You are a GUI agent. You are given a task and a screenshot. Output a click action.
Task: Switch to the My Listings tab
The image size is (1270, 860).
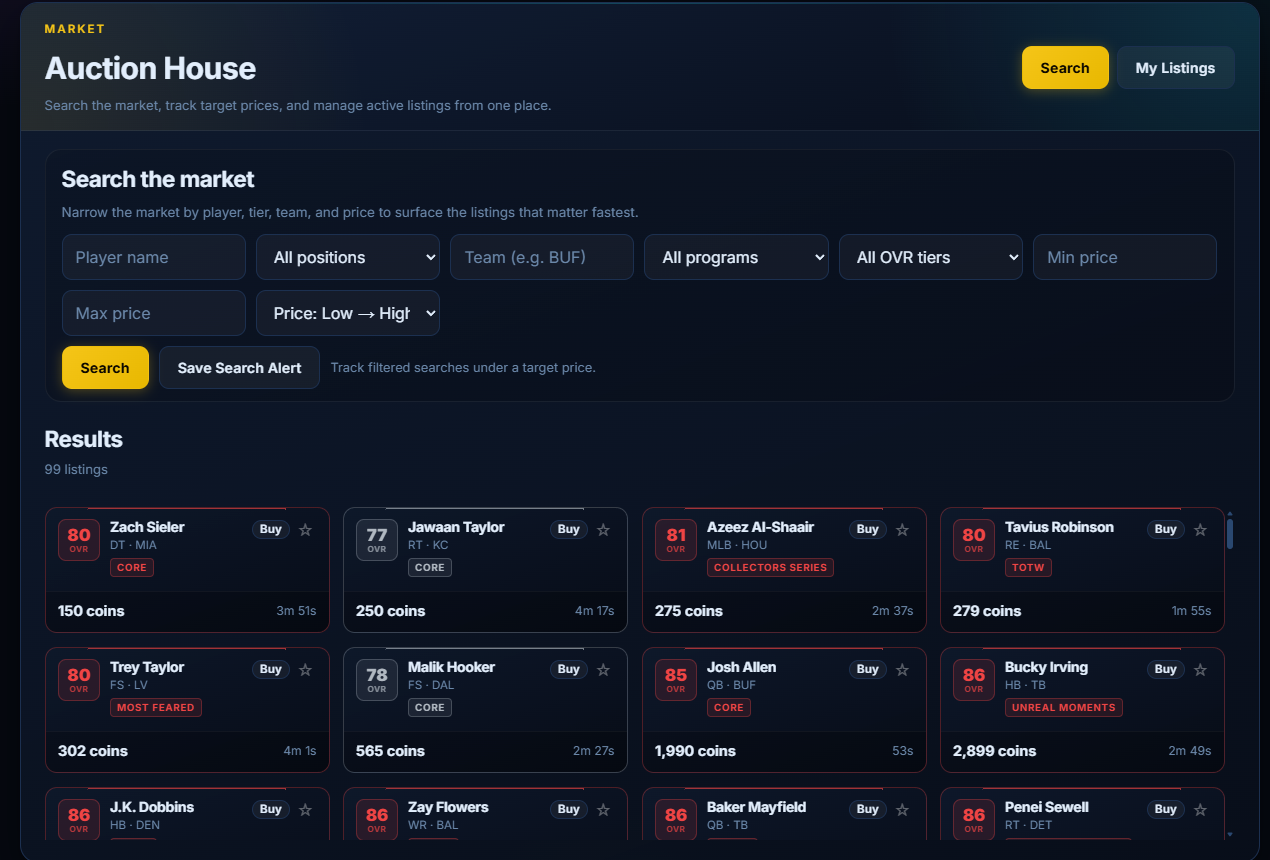coord(1176,68)
